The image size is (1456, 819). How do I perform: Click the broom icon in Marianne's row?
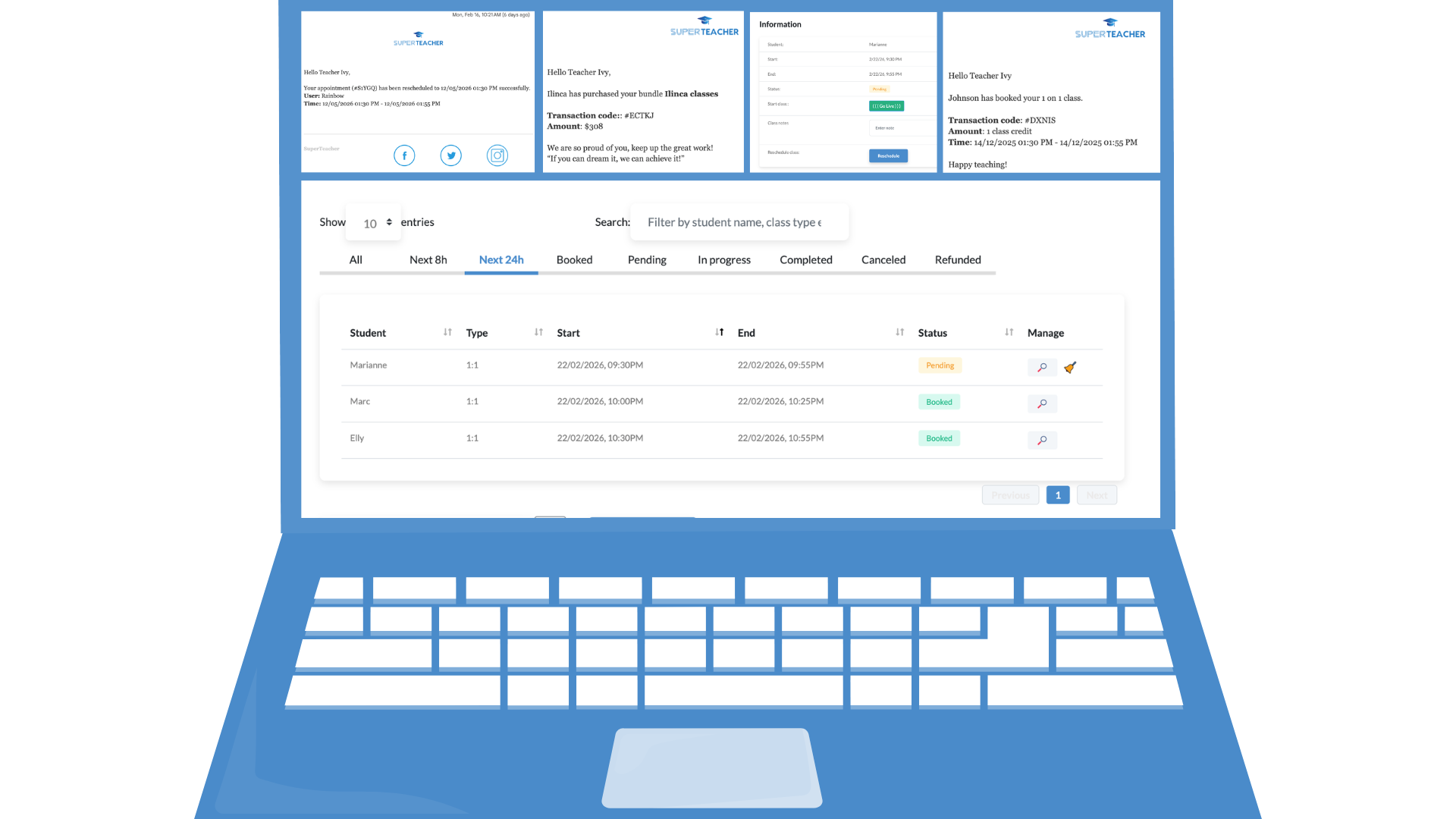pyautogui.click(x=1070, y=367)
